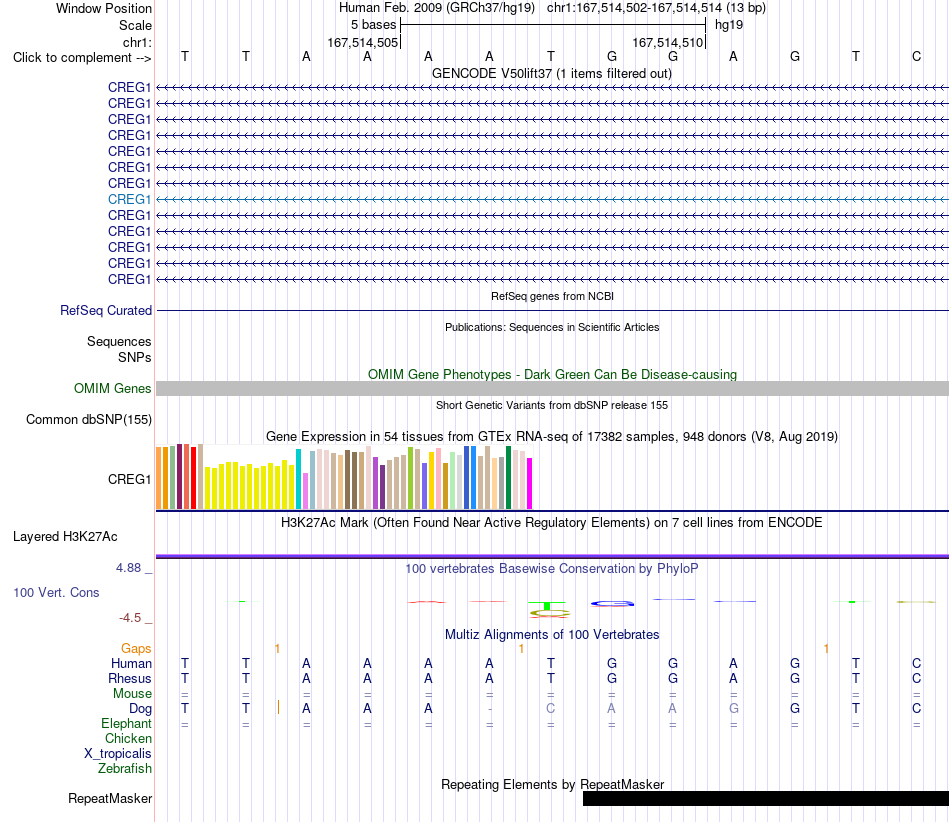Click the black RepeatMasker element bar

pos(766,798)
